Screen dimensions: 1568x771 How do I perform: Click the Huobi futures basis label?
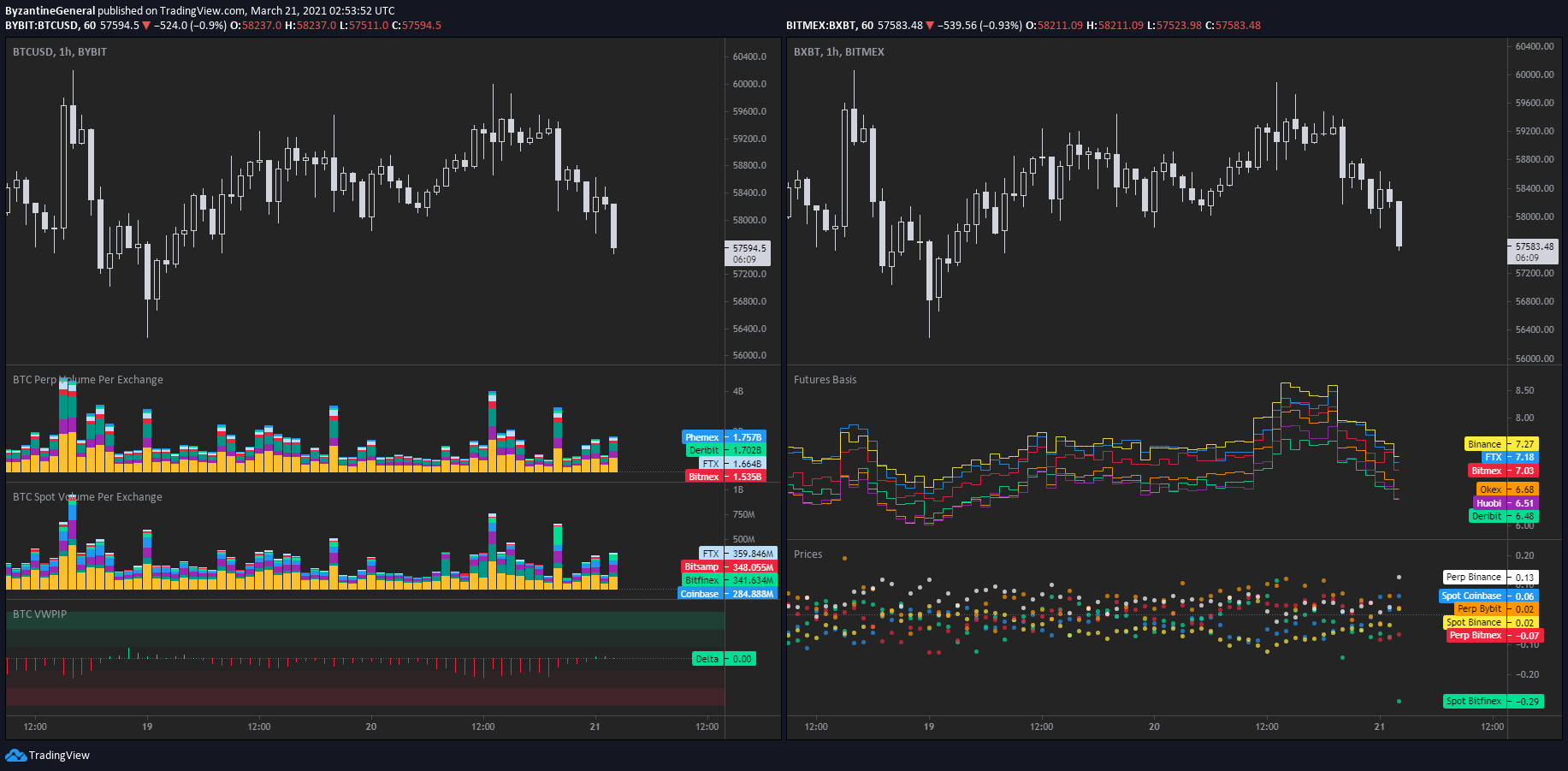(1488, 502)
